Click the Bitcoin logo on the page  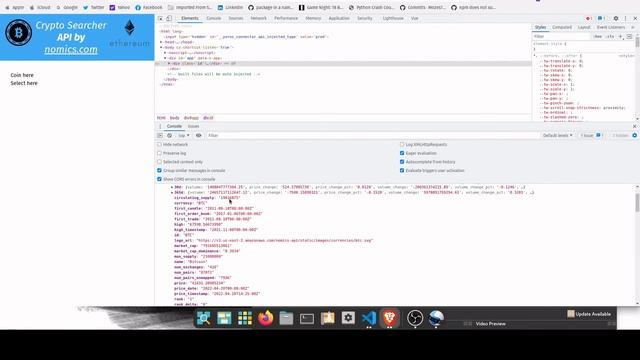point(18,32)
